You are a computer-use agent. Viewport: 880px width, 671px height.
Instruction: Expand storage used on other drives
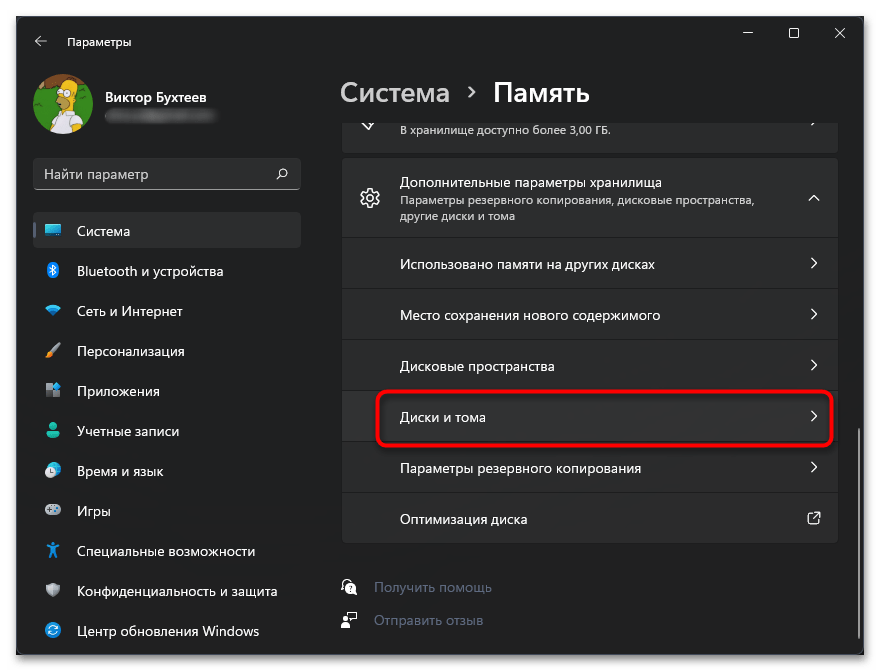[x=814, y=265]
